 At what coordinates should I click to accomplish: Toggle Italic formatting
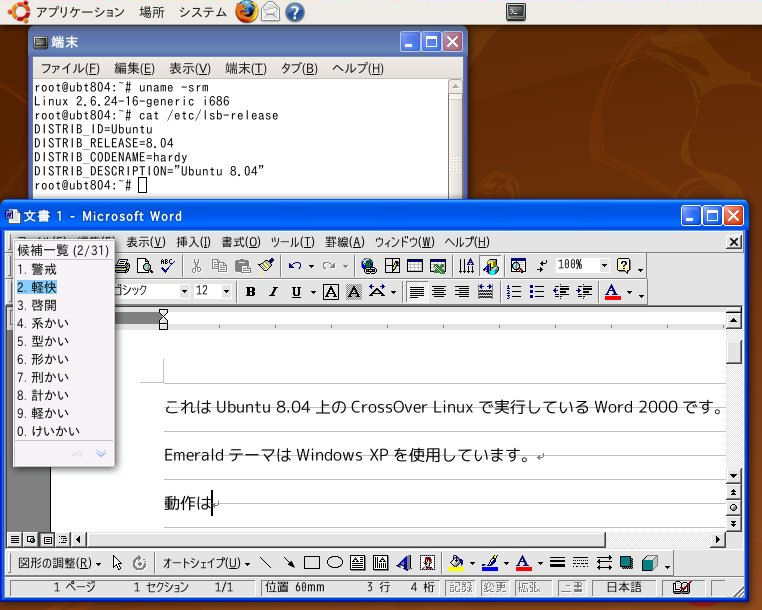[274, 292]
